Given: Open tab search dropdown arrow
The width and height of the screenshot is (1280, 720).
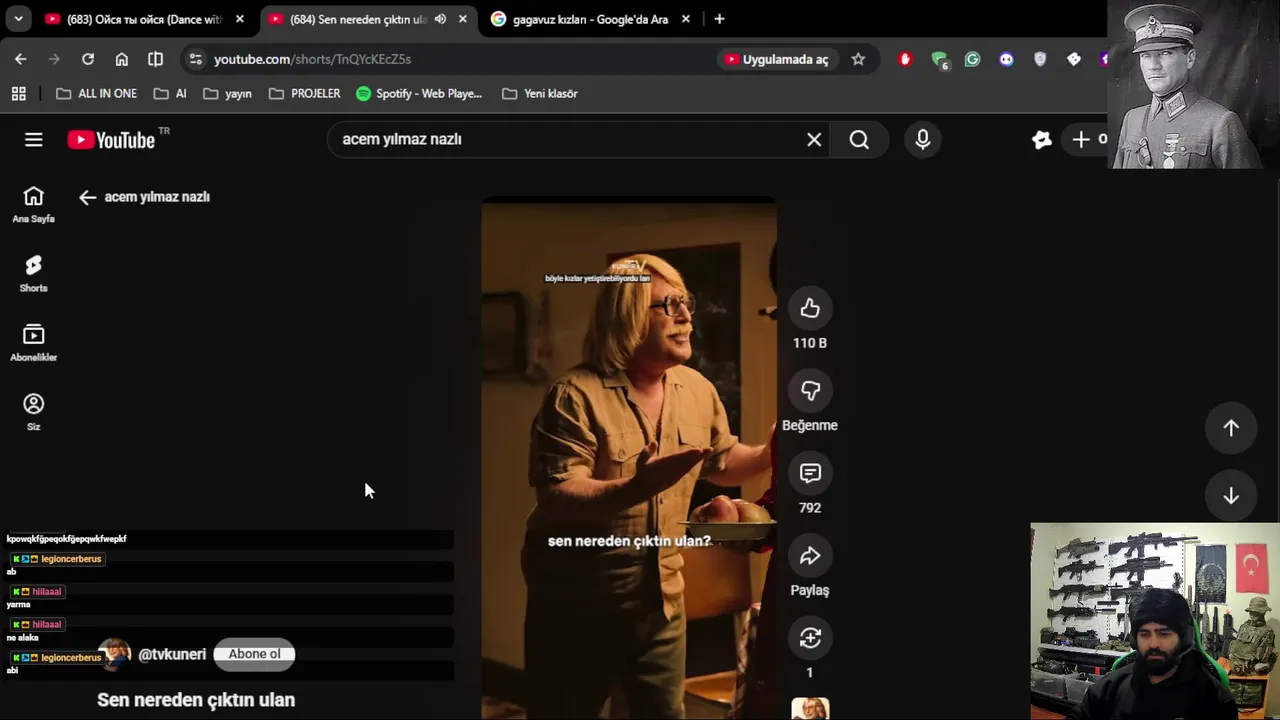Looking at the screenshot, I should [18, 19].
